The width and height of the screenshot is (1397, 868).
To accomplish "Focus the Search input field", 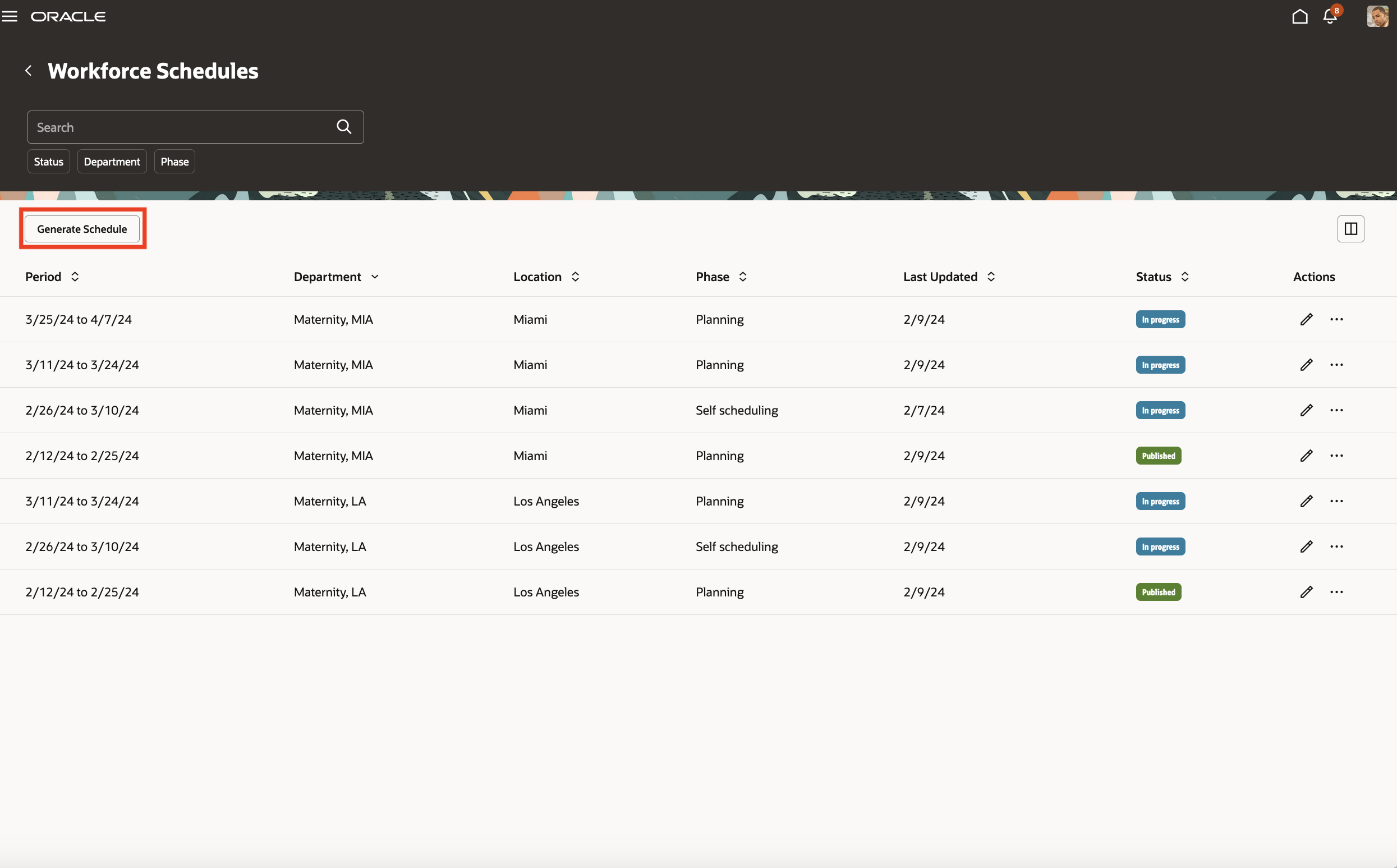I will click(x=178, y=127).
